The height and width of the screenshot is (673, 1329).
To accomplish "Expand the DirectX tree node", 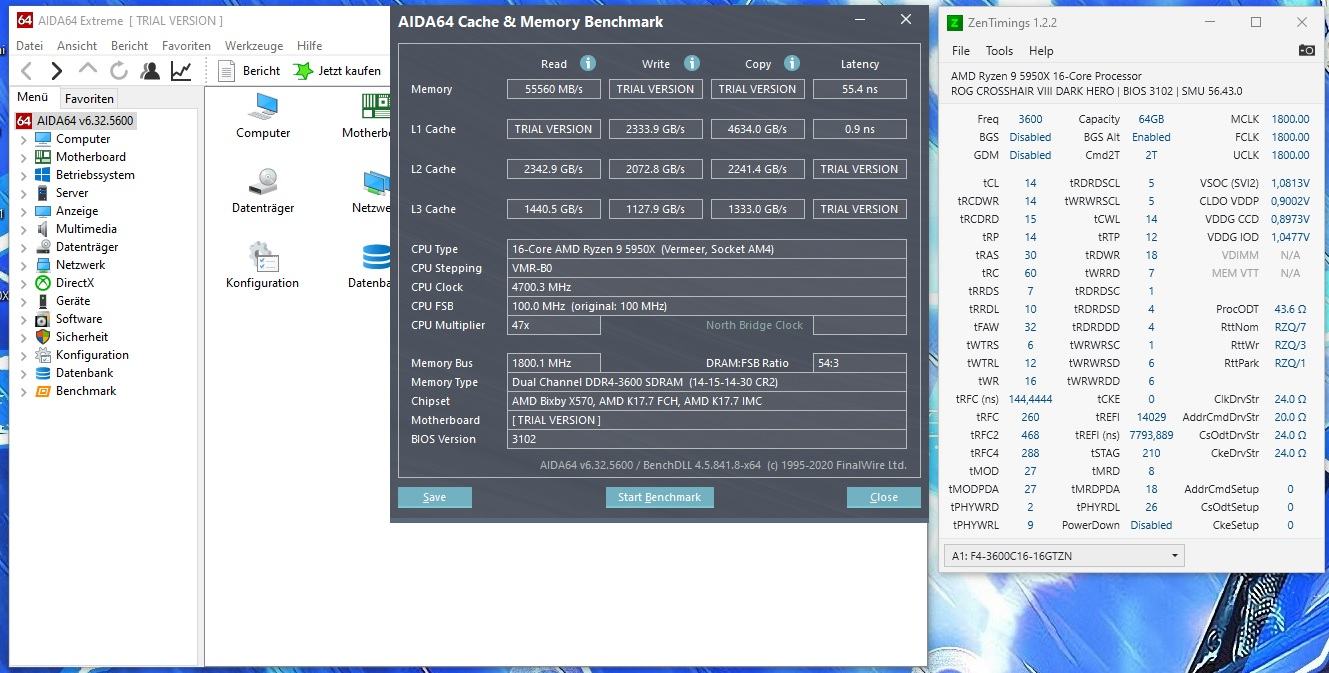I will [x=24, y=284].
